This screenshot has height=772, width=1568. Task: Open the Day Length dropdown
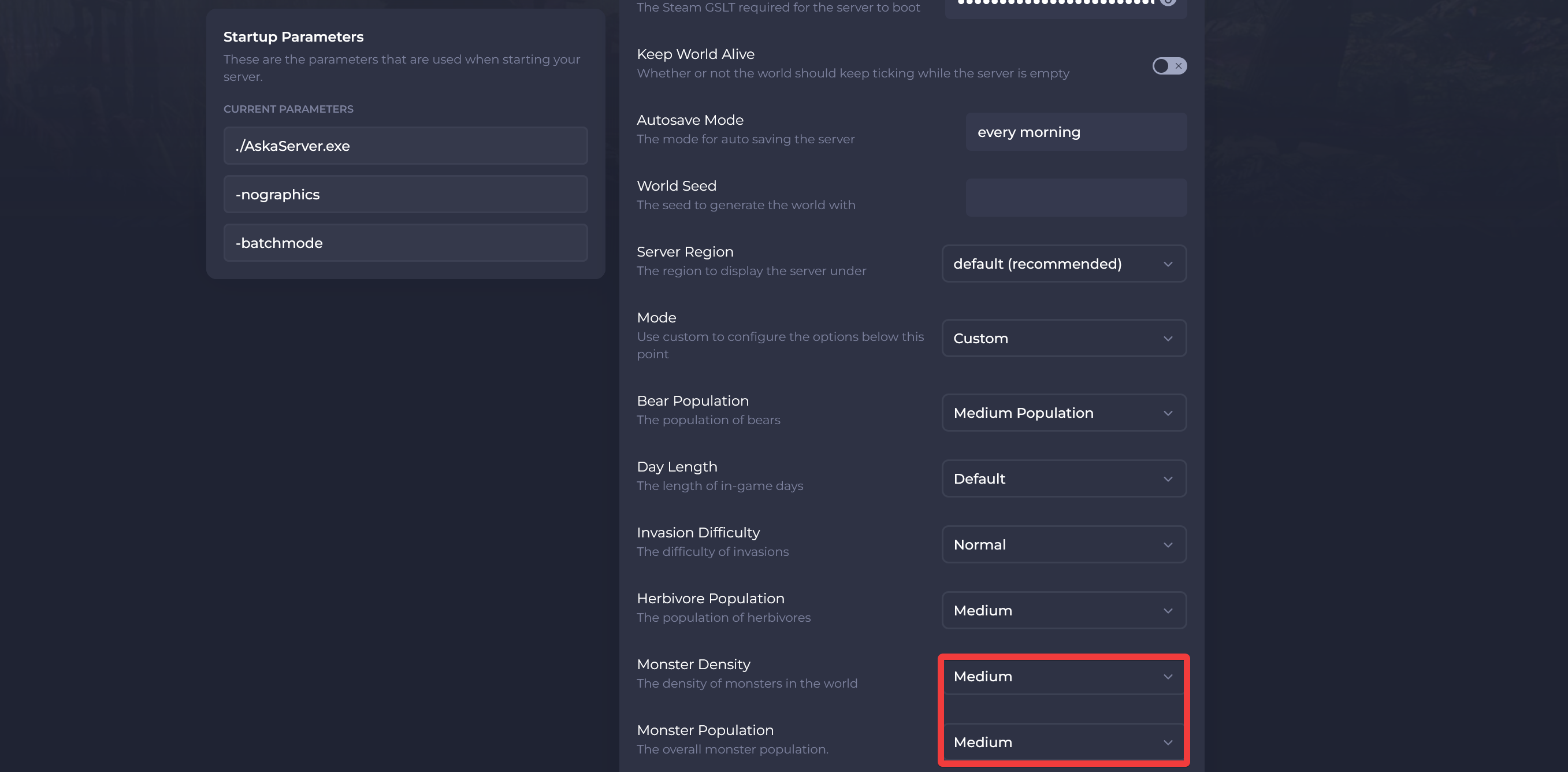pyautogui.click(x=1064, y=478)
